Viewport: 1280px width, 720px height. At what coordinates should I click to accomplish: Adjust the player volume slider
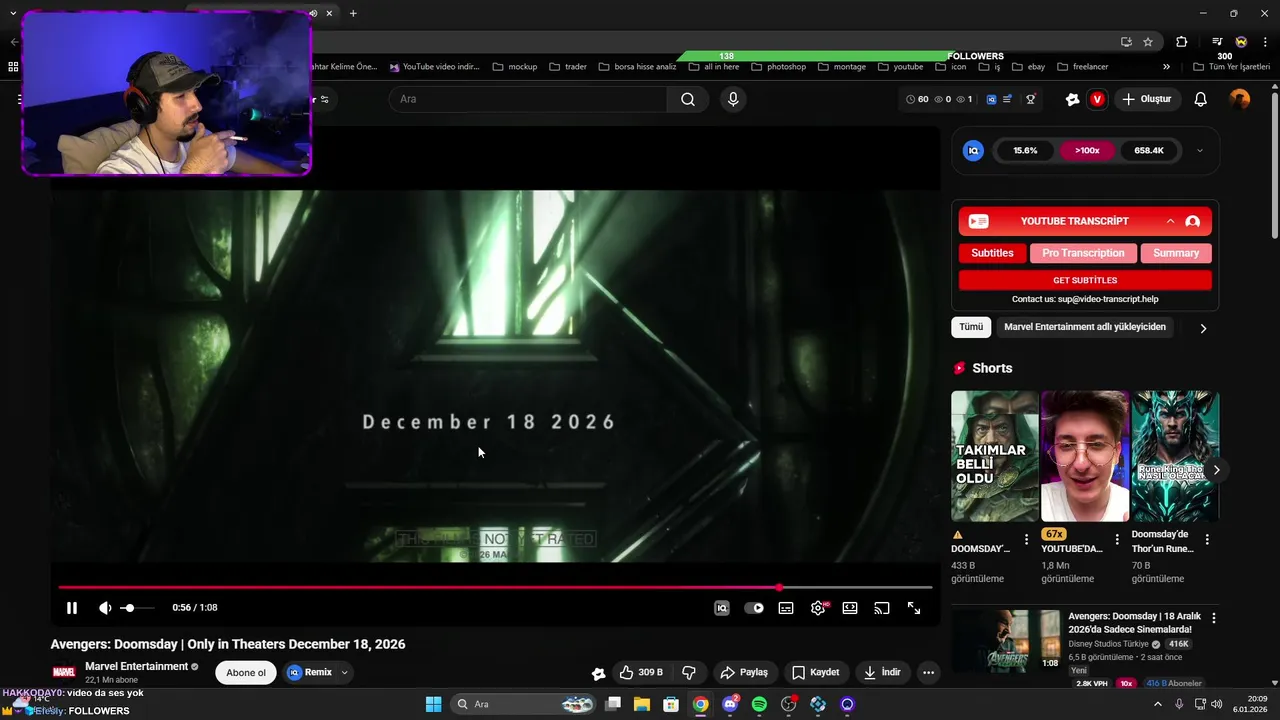(137, 608)
